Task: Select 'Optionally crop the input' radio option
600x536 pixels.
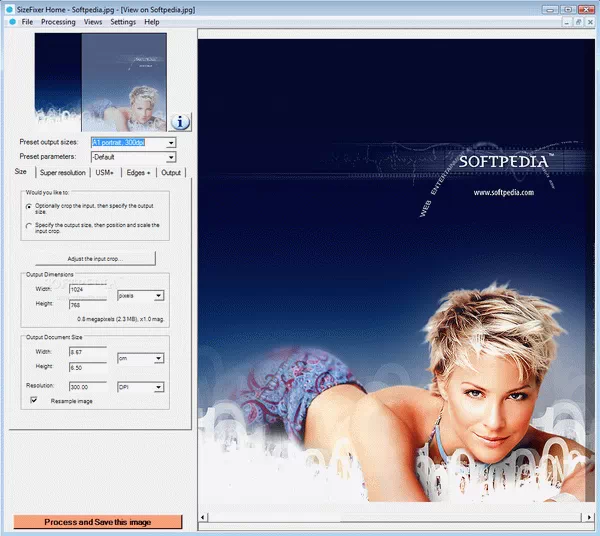Action: pos(29,206)
